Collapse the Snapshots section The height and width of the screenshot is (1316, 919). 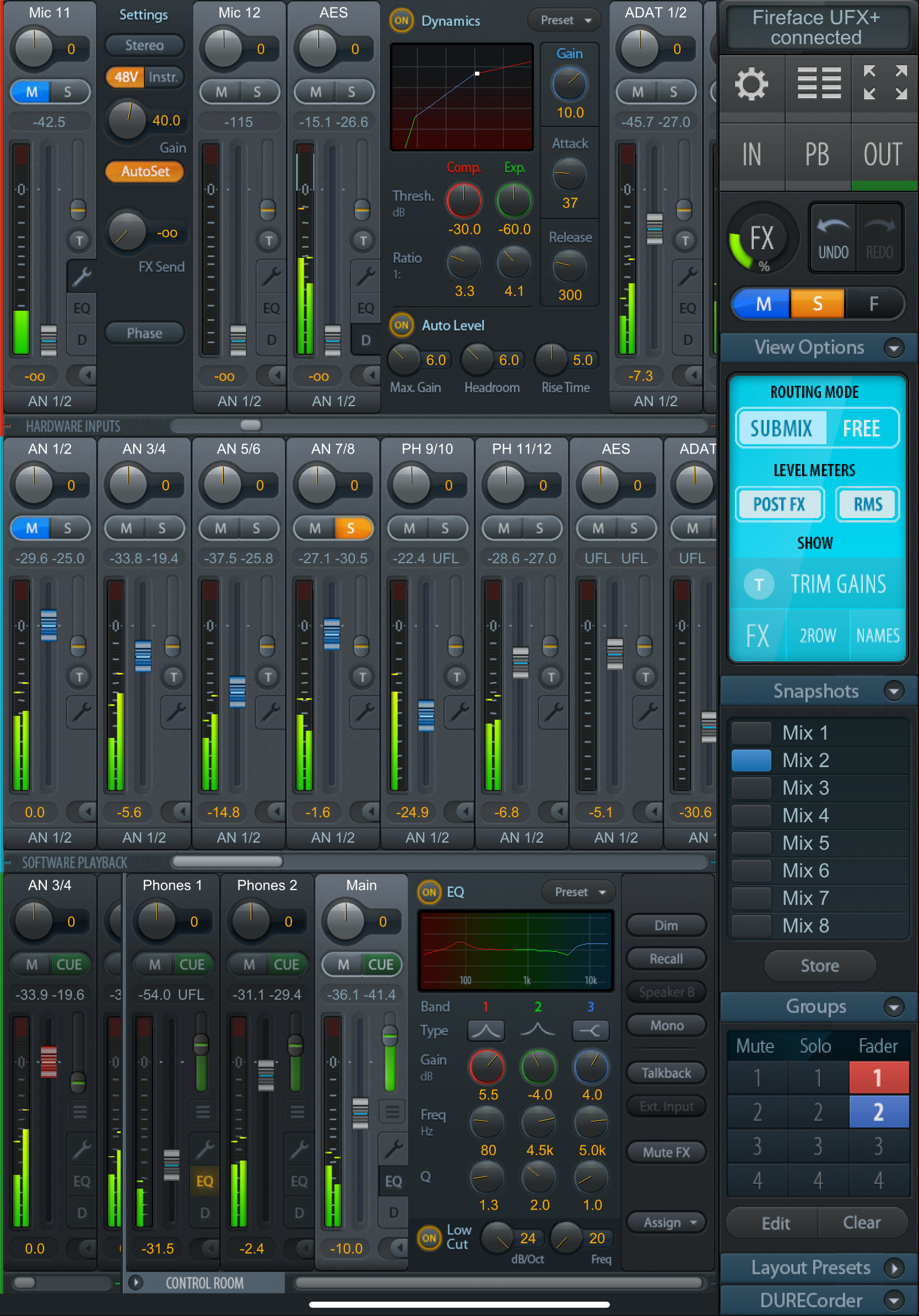click(x=893, y=691)
